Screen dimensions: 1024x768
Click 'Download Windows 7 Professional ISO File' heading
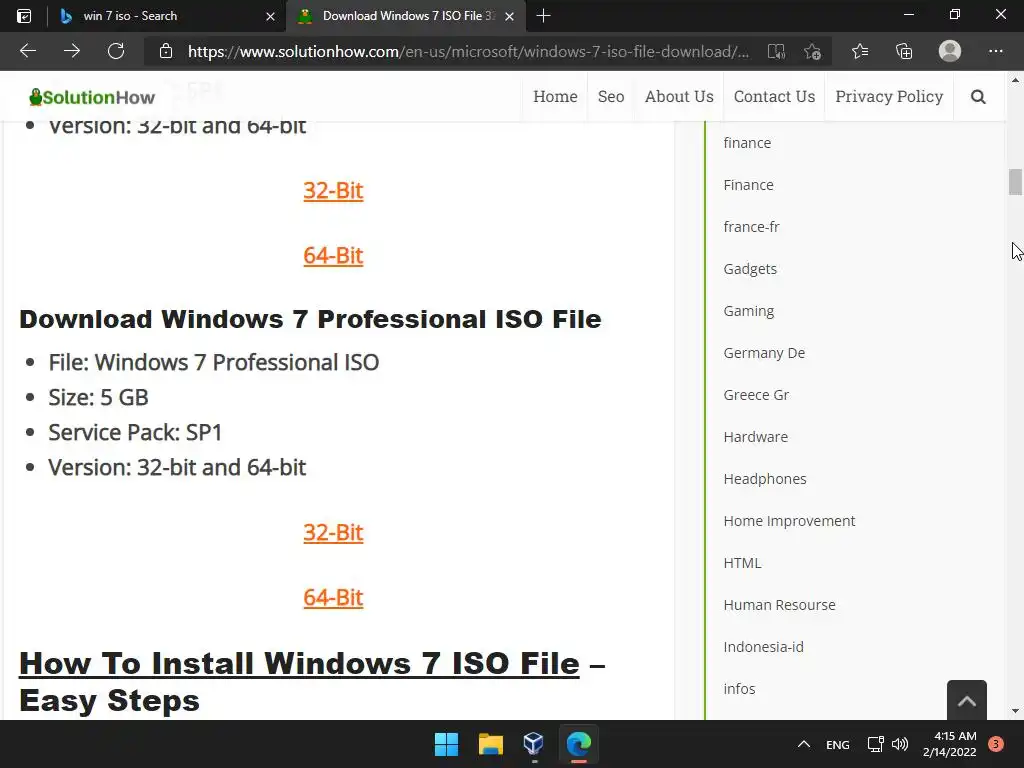(310, 319)
